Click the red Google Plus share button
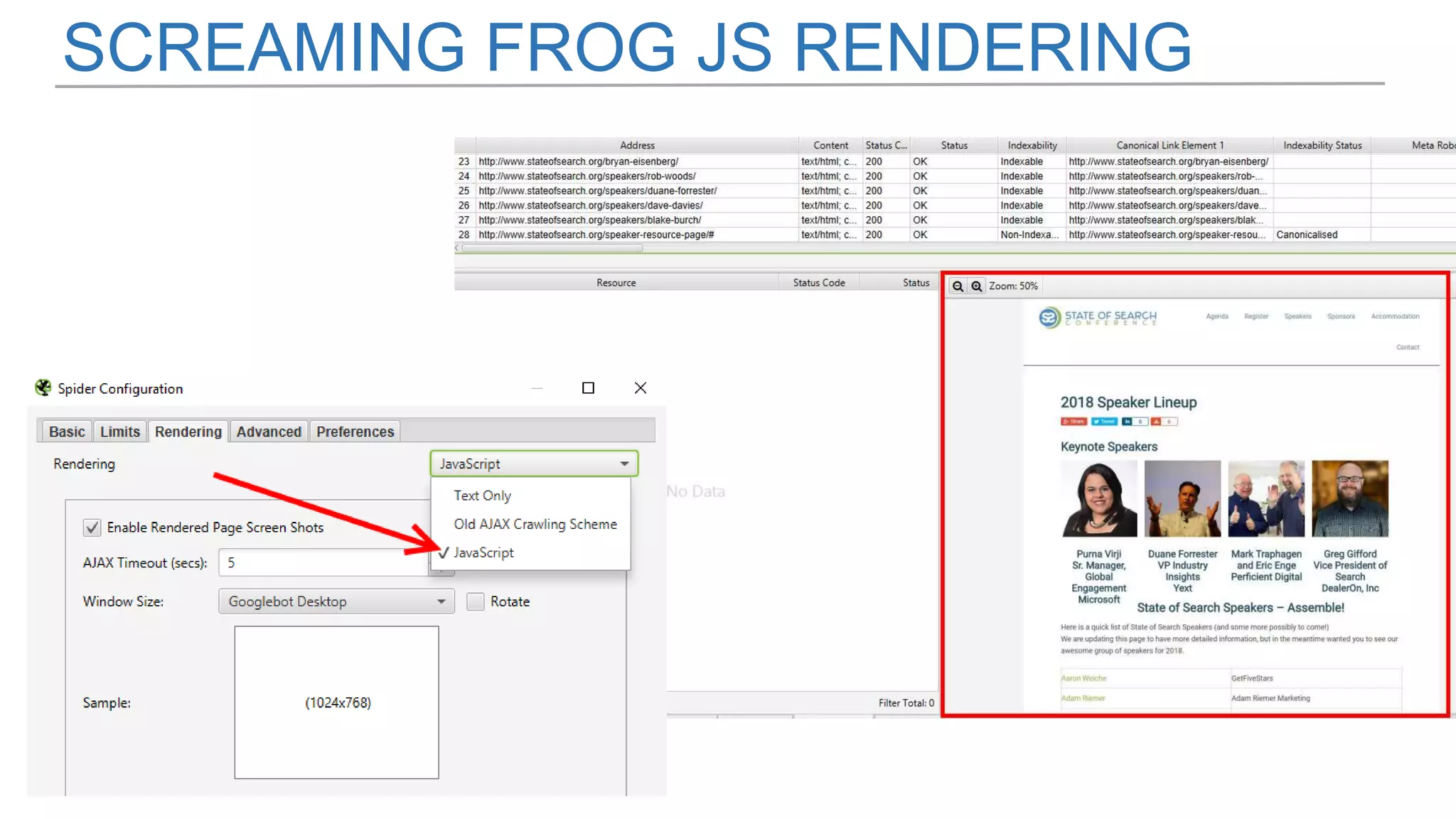This screenshot has height=819, width=1456. click(1074, 422)
